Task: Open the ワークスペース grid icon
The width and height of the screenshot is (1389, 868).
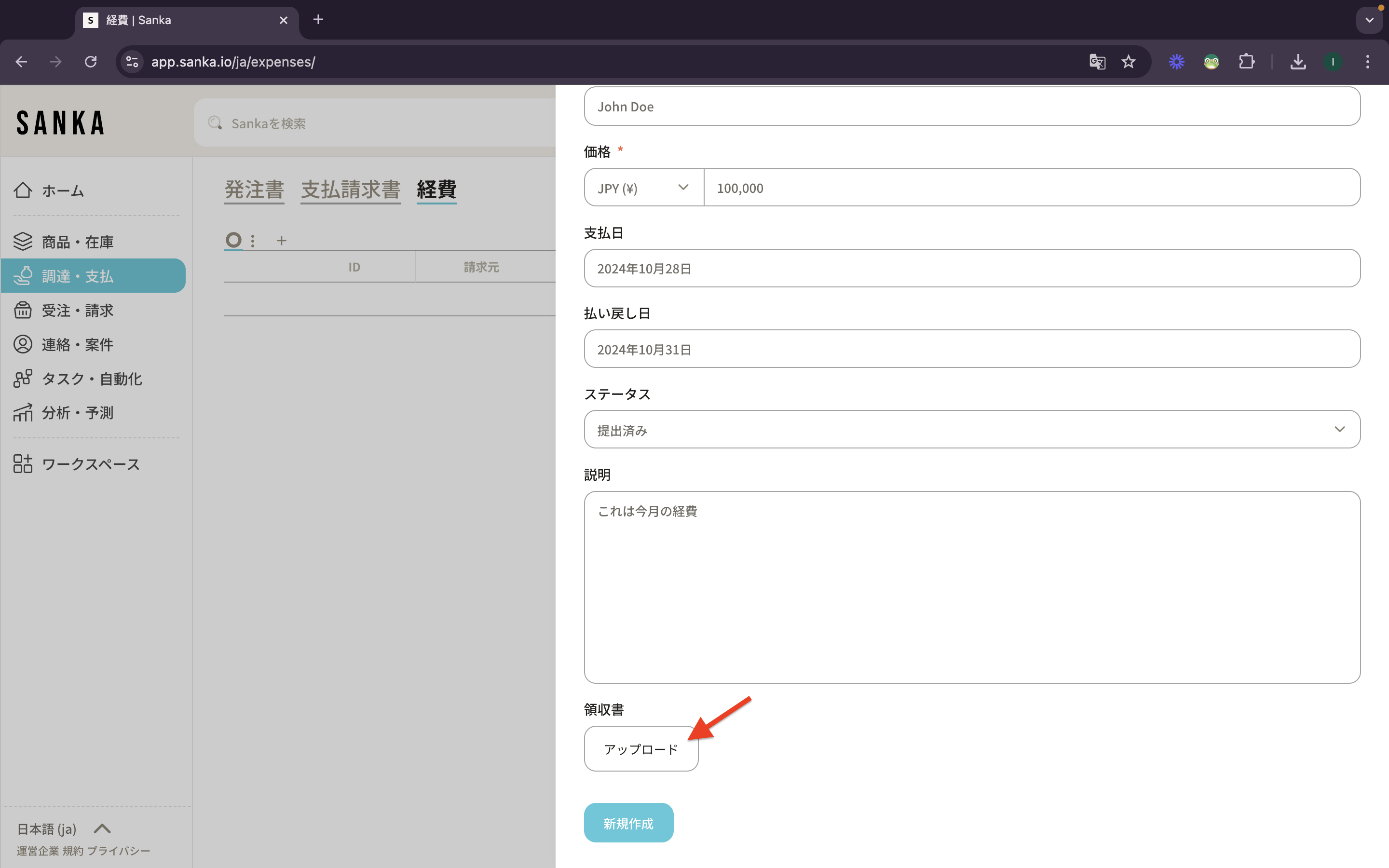Action: point(23,464)
